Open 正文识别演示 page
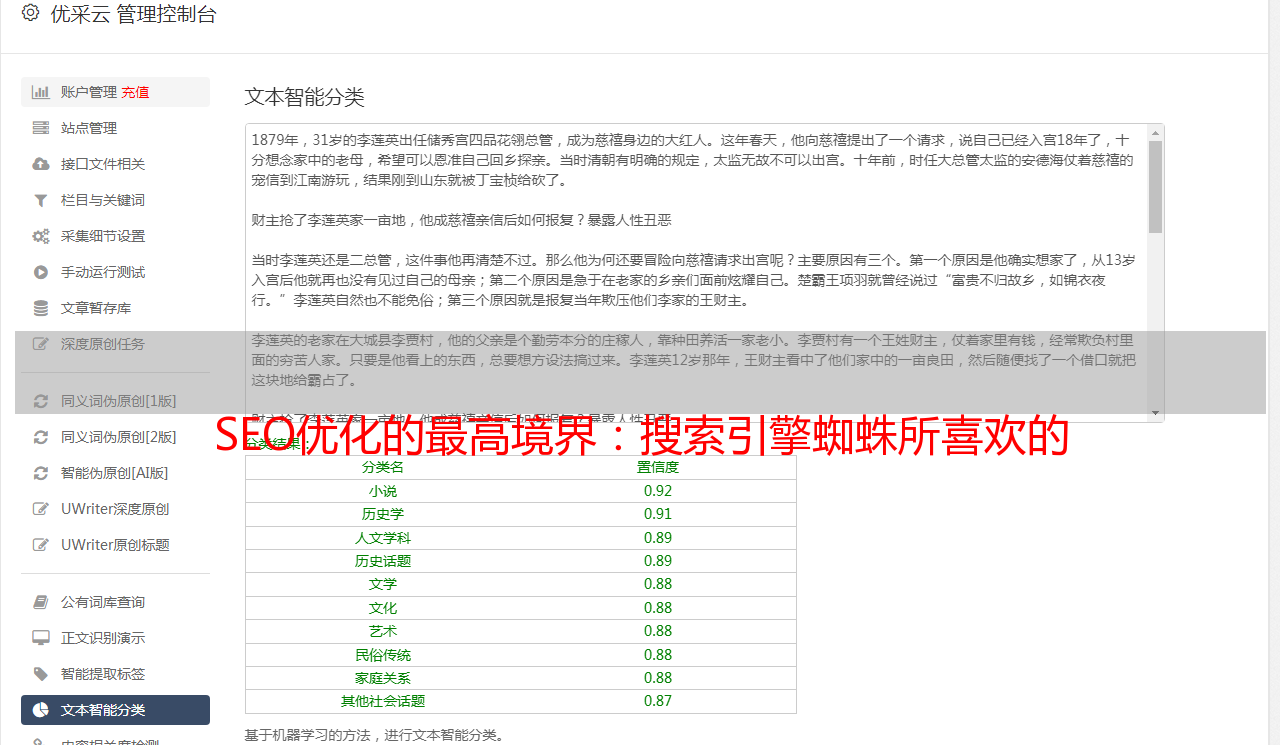 115,638
